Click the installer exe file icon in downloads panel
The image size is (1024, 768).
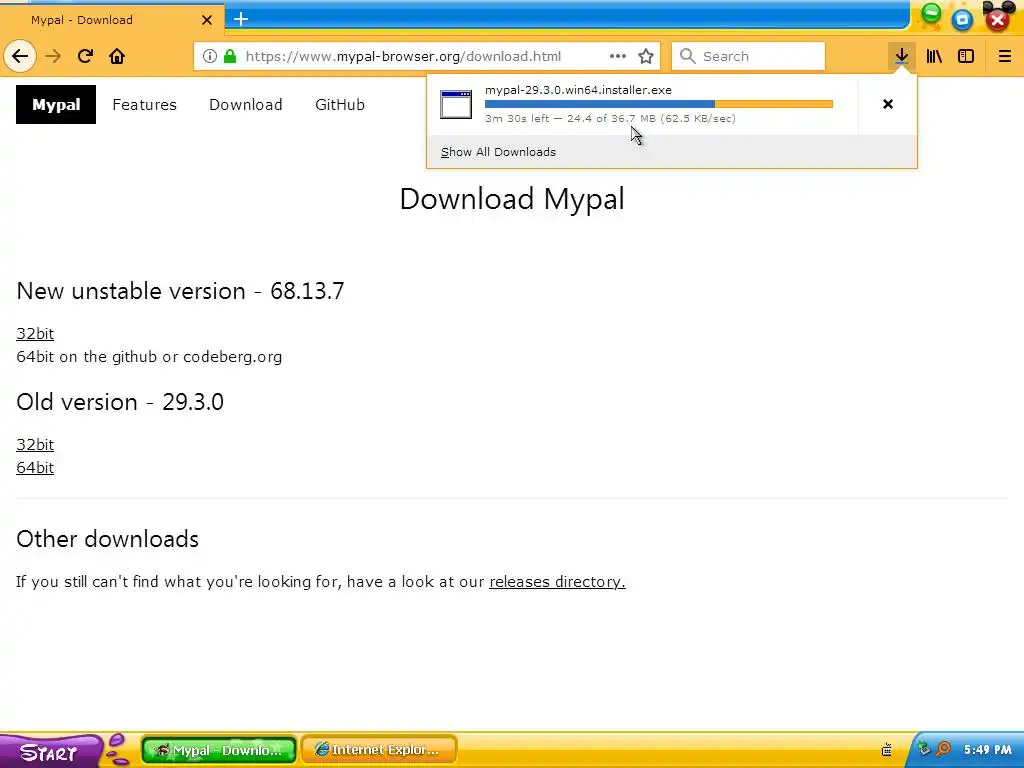click(456, 104)
